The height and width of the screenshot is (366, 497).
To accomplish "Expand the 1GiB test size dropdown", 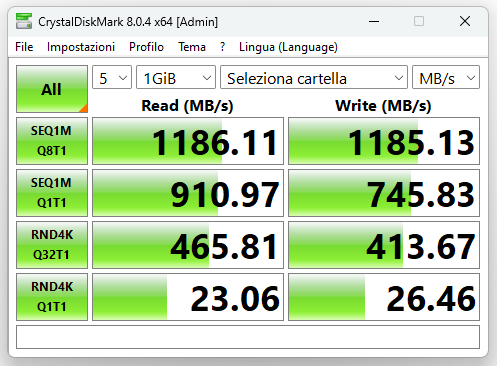I will [176, 77].
